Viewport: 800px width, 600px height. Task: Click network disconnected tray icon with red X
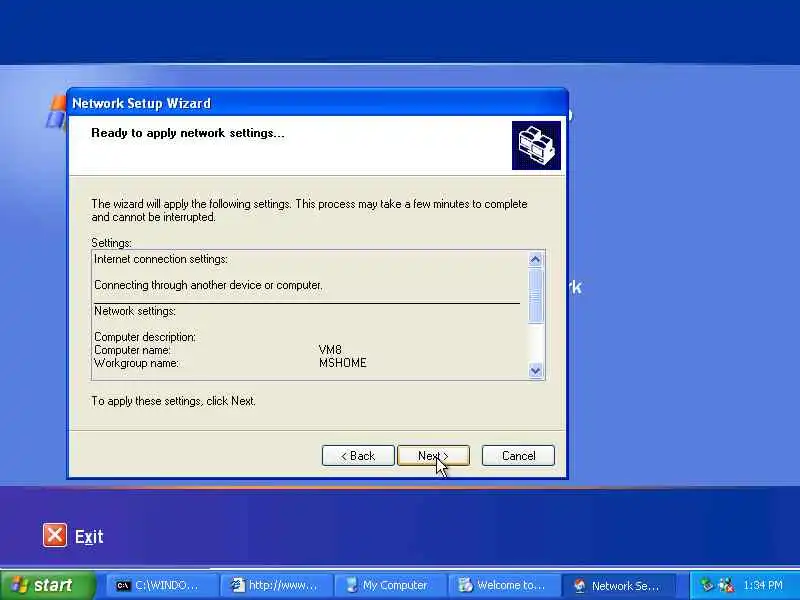727,585
